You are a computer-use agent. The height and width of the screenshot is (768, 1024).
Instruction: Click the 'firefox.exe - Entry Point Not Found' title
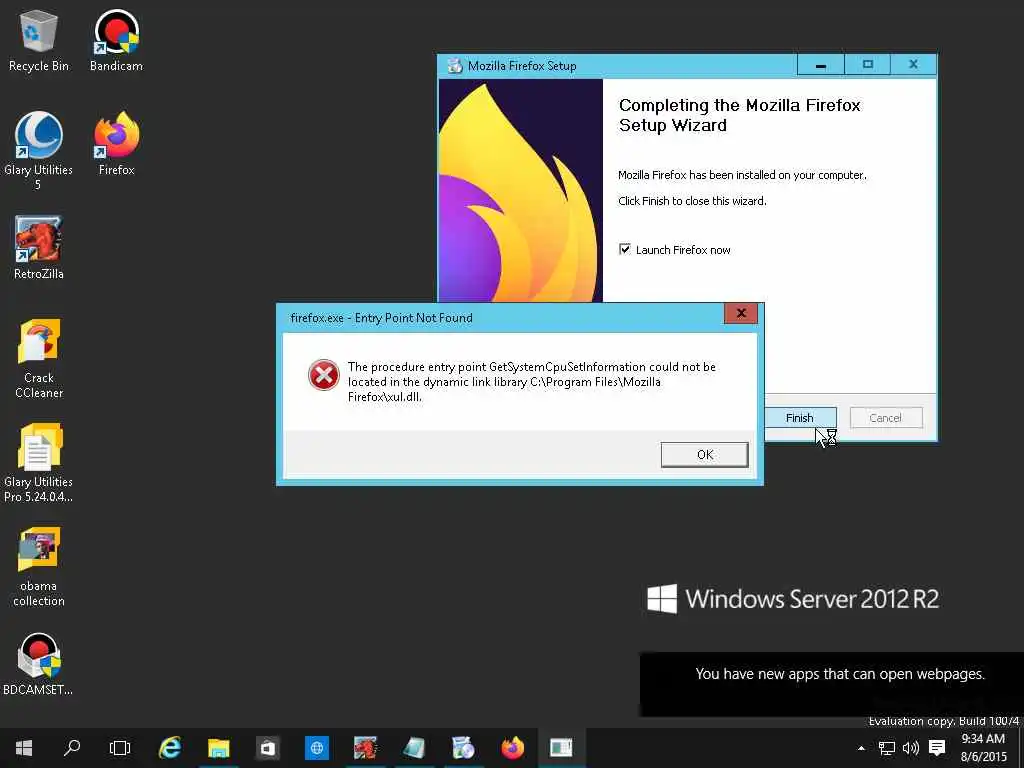pos(381,318)
